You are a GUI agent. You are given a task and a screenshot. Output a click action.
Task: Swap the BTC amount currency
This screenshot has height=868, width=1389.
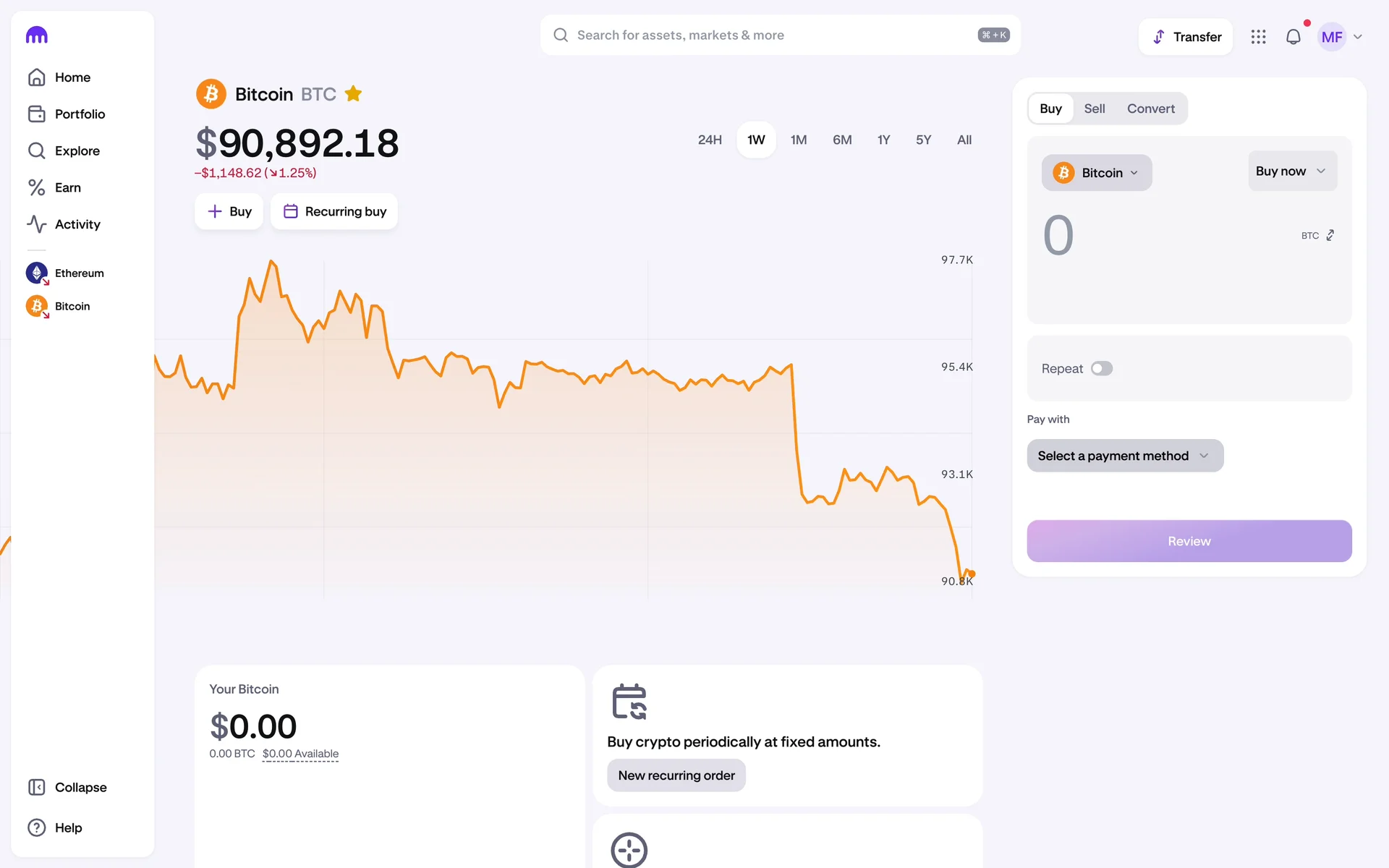coord(1330,236)
